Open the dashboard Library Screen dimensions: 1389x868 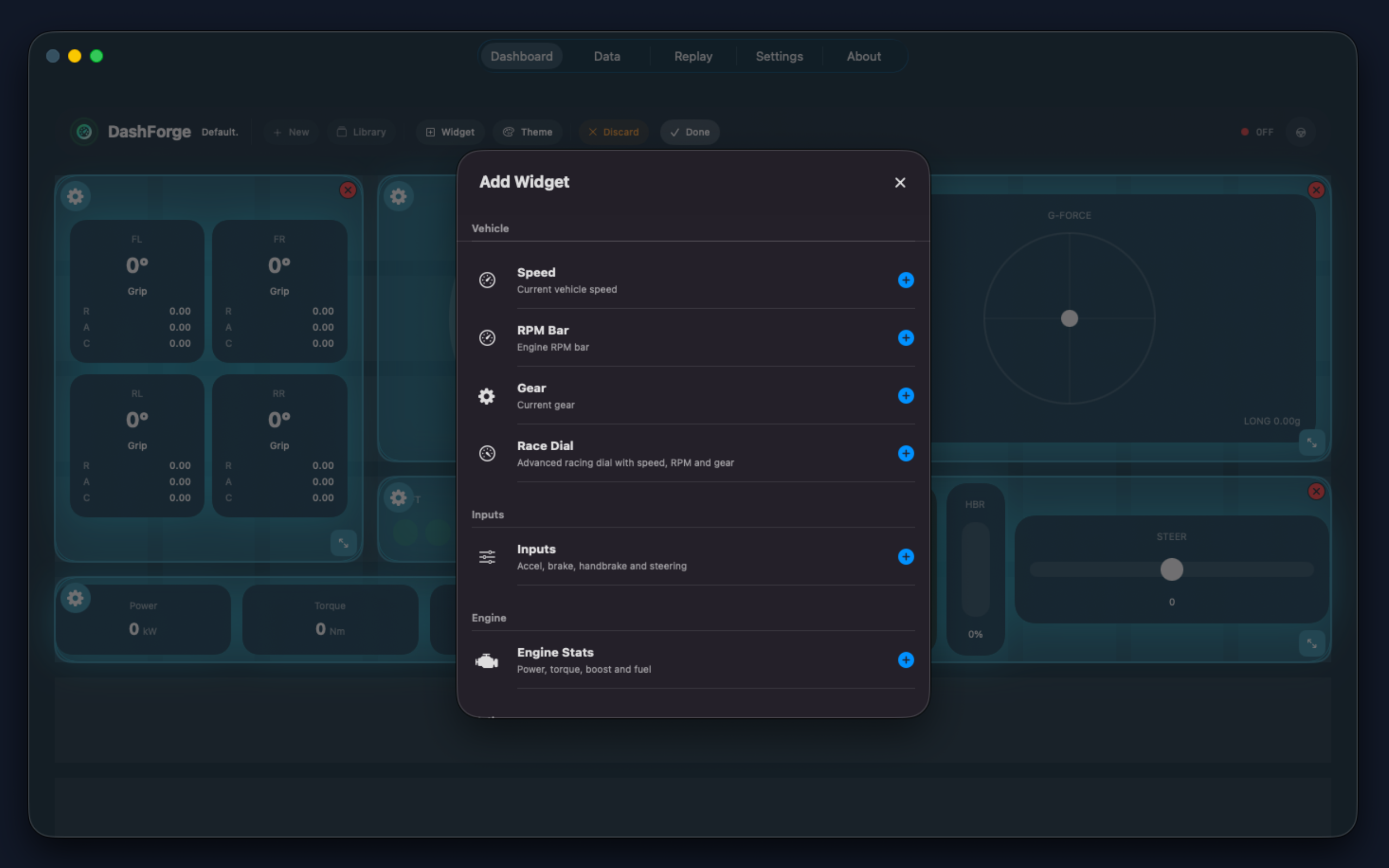click(x=361, y=132)
